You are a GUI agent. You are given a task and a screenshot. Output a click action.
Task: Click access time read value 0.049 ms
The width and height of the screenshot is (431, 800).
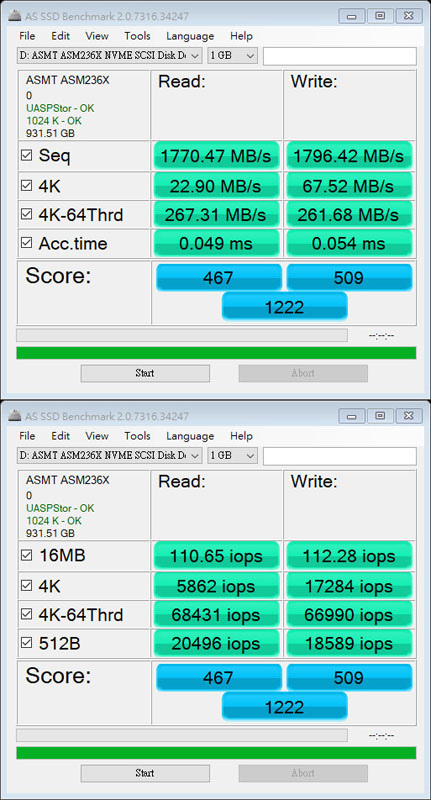click(216, 243)
